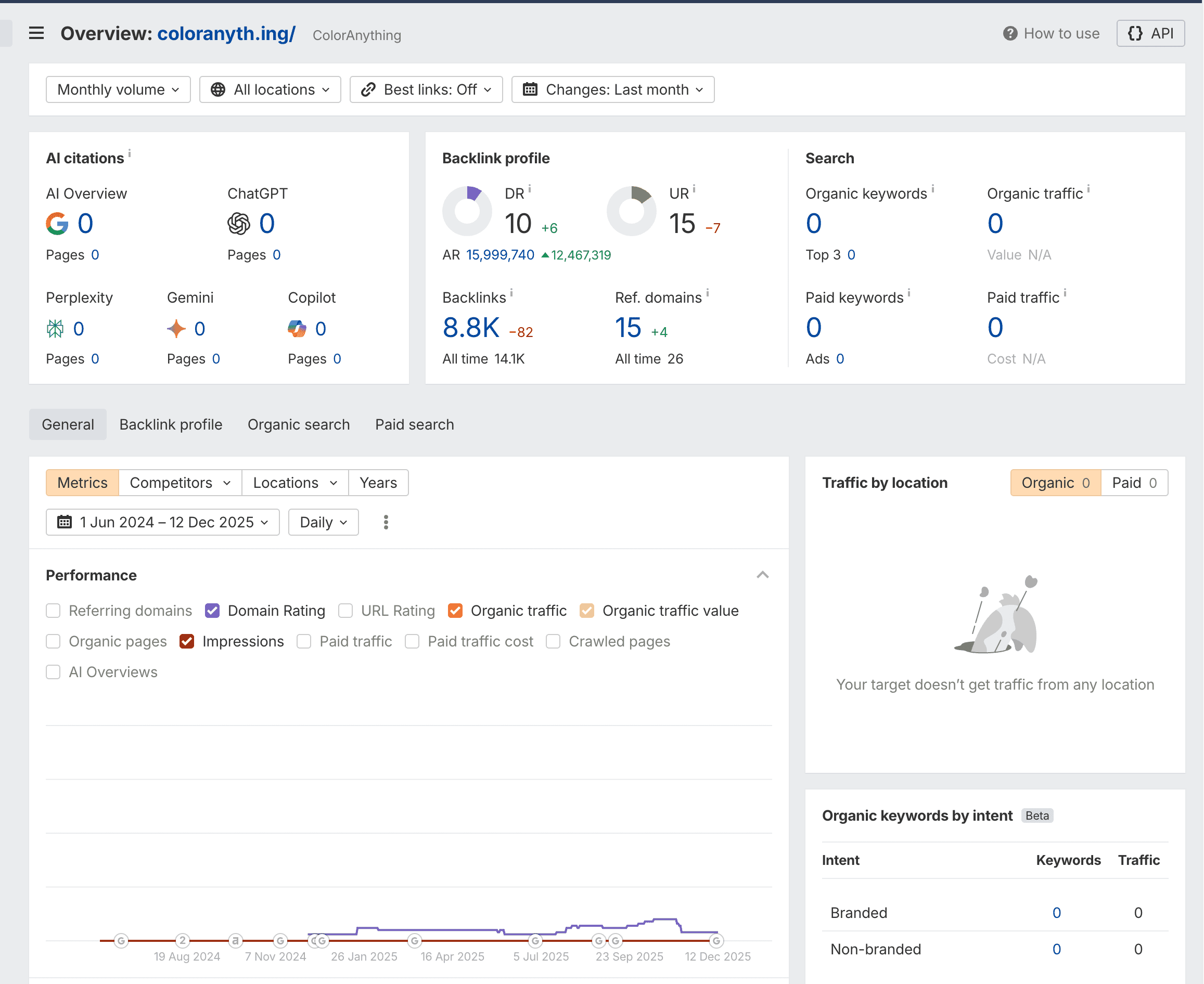This screenshot has height=984, width=1204.
Task: Switch to the Backlink profile tab
Action: tap(171, 424)
